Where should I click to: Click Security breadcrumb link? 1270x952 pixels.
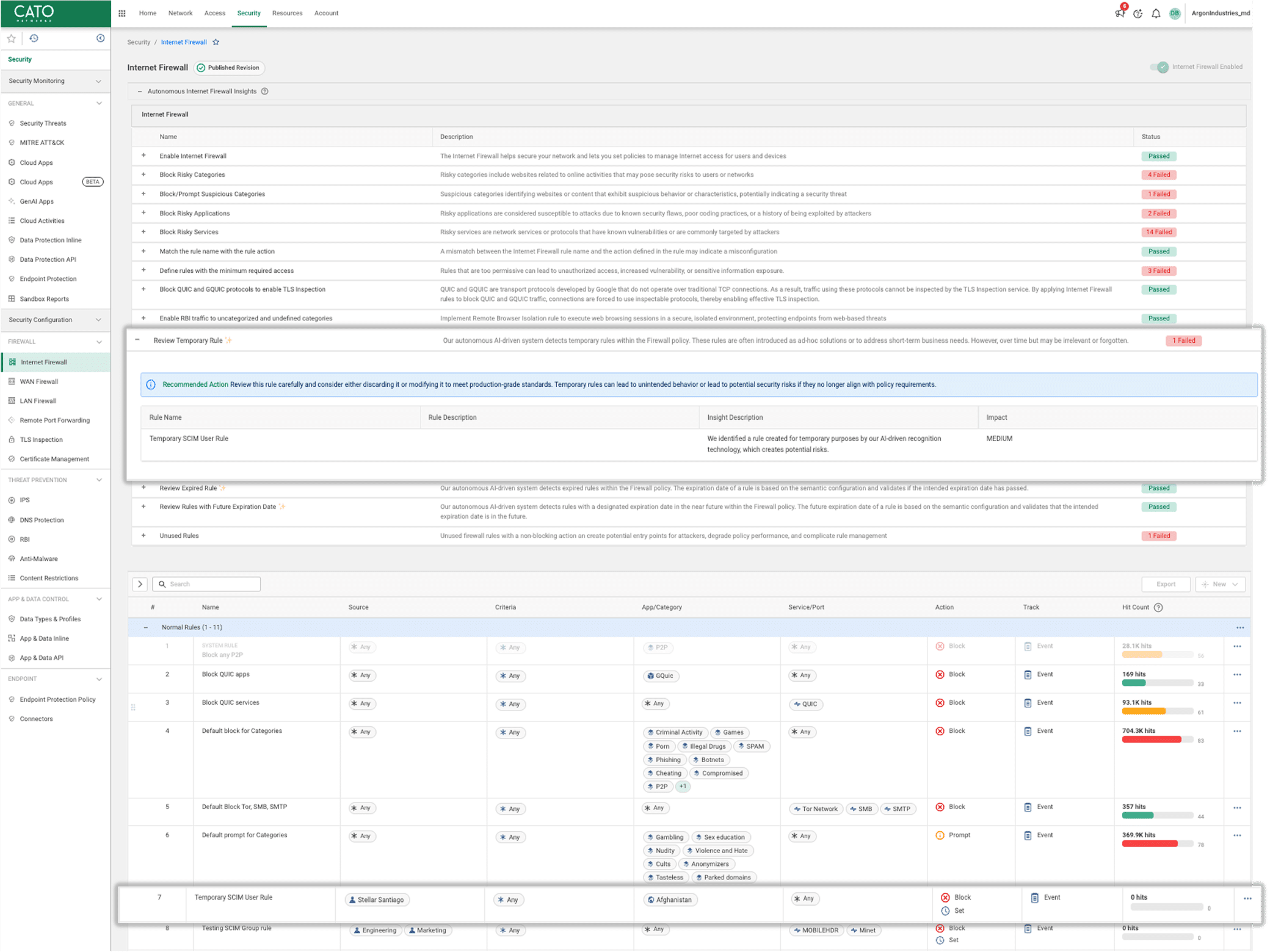coord(139,42)
